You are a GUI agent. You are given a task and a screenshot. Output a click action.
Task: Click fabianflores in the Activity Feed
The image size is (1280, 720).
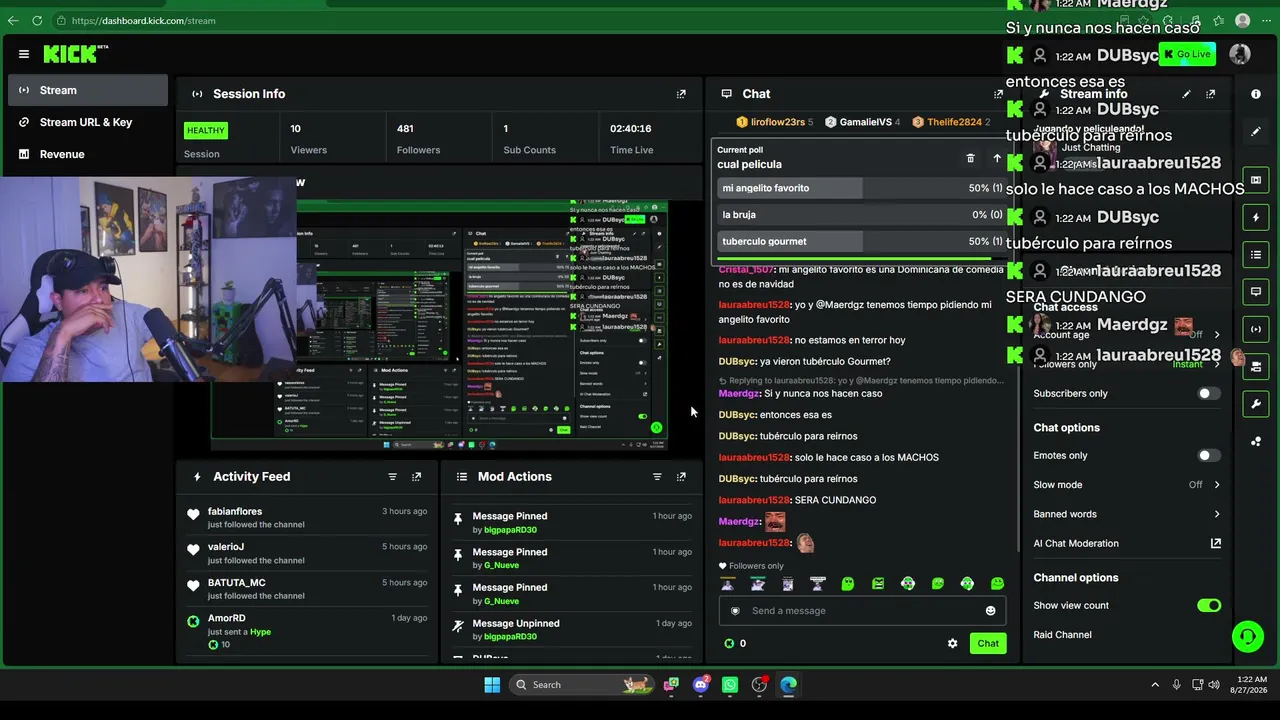coord(235,512)
